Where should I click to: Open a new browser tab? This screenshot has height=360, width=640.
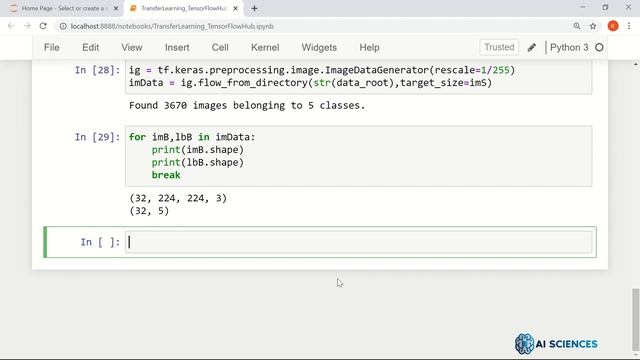pos(254,8)
